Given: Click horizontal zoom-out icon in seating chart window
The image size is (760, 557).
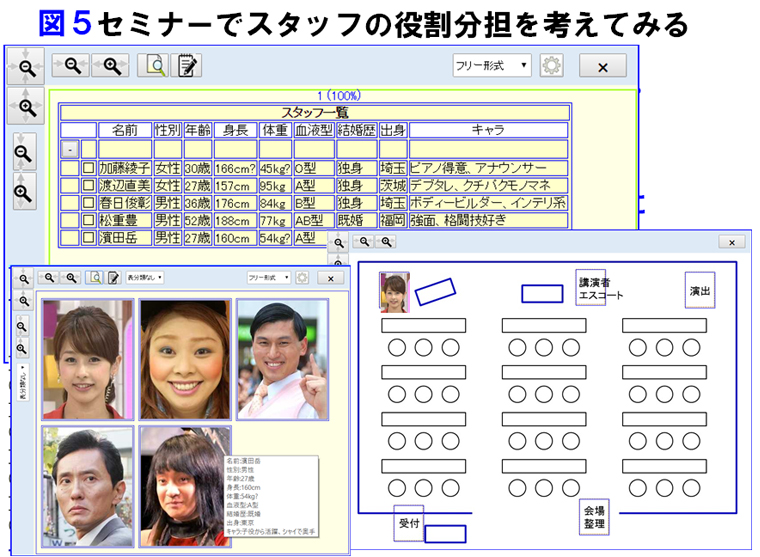Looking at the screenshot, I should (x=364, y=241).
